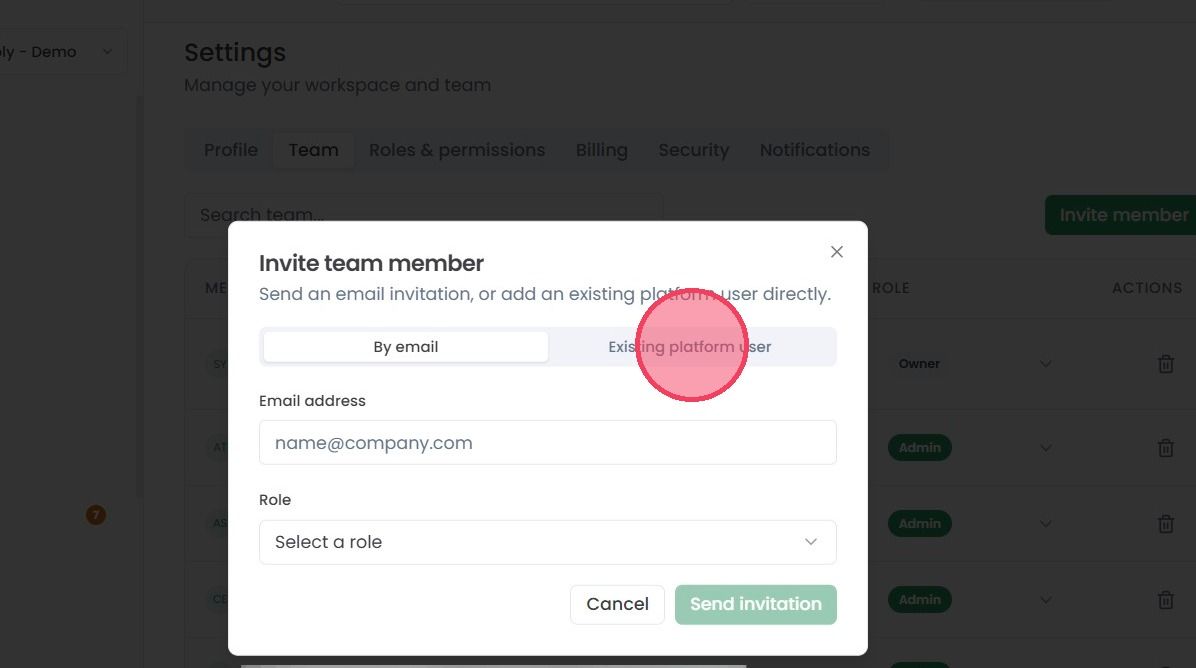Expand the second Admin role chevron

point(1046,524)
